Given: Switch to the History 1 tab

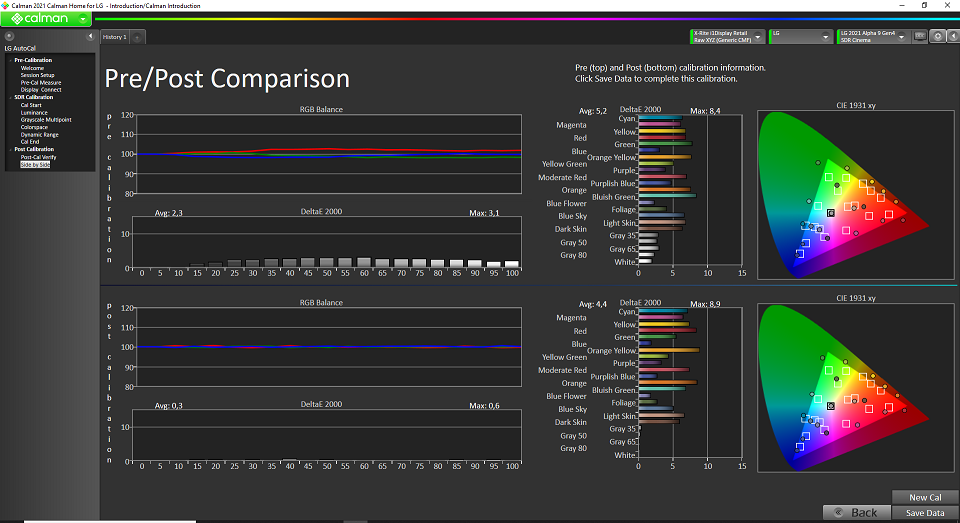Looking at the screenshot, I should (x=114, y=37).
